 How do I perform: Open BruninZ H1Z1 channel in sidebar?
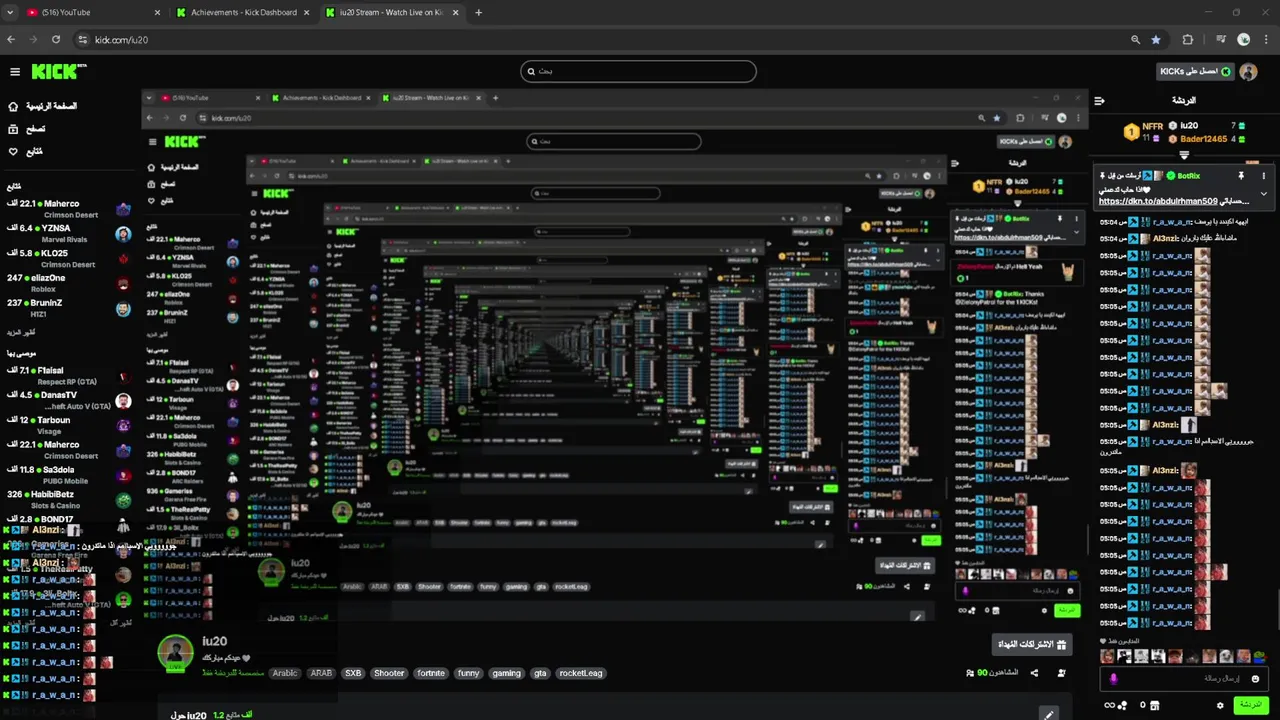(70, 308)
